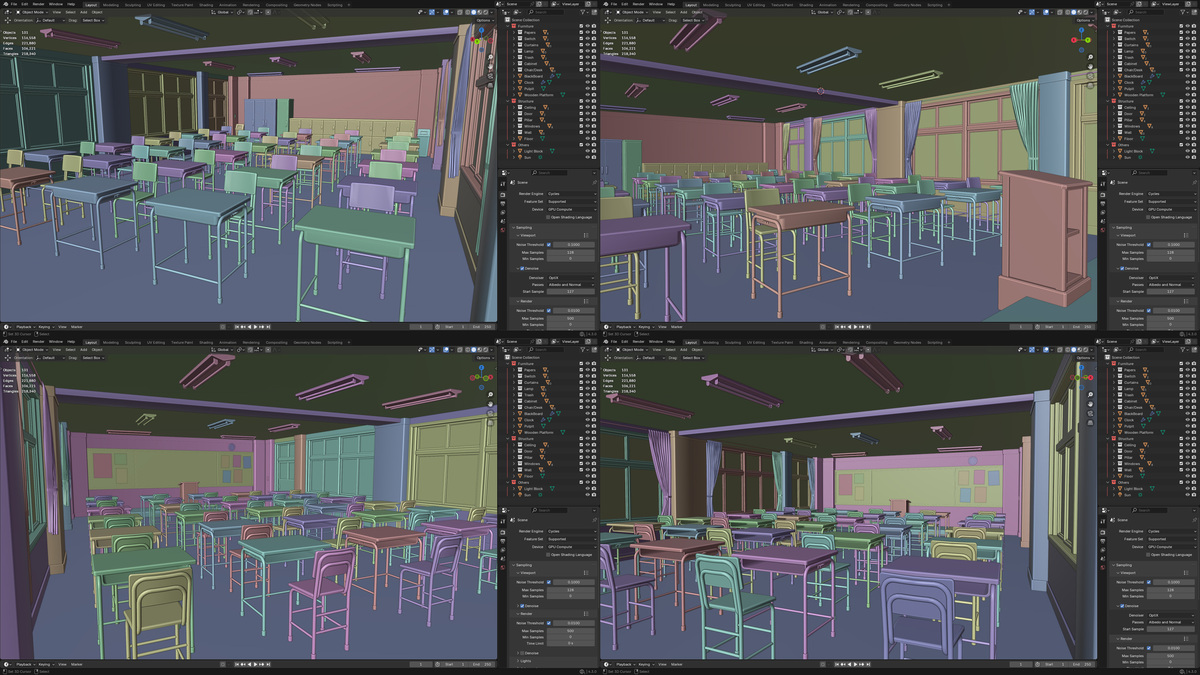Switch to the Shading workspace tab in the top-right window
This screenshot has height=675, width=1200.
[x=806, y=4]
